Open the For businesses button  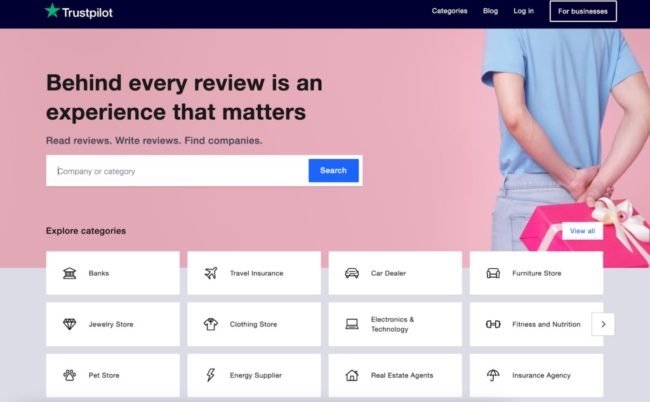point(583,11)
